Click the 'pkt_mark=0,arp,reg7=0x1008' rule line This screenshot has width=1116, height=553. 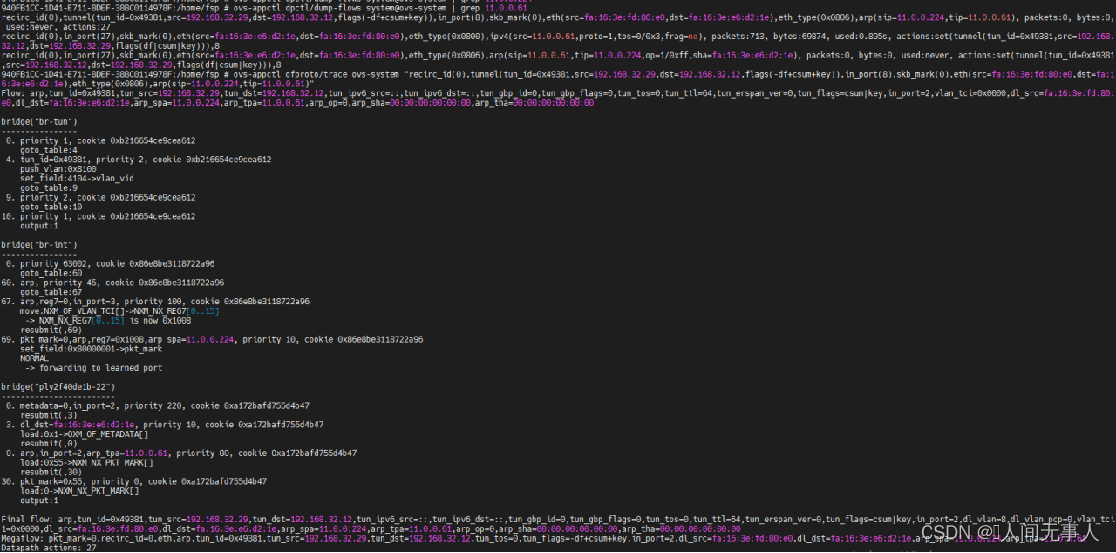214,339
